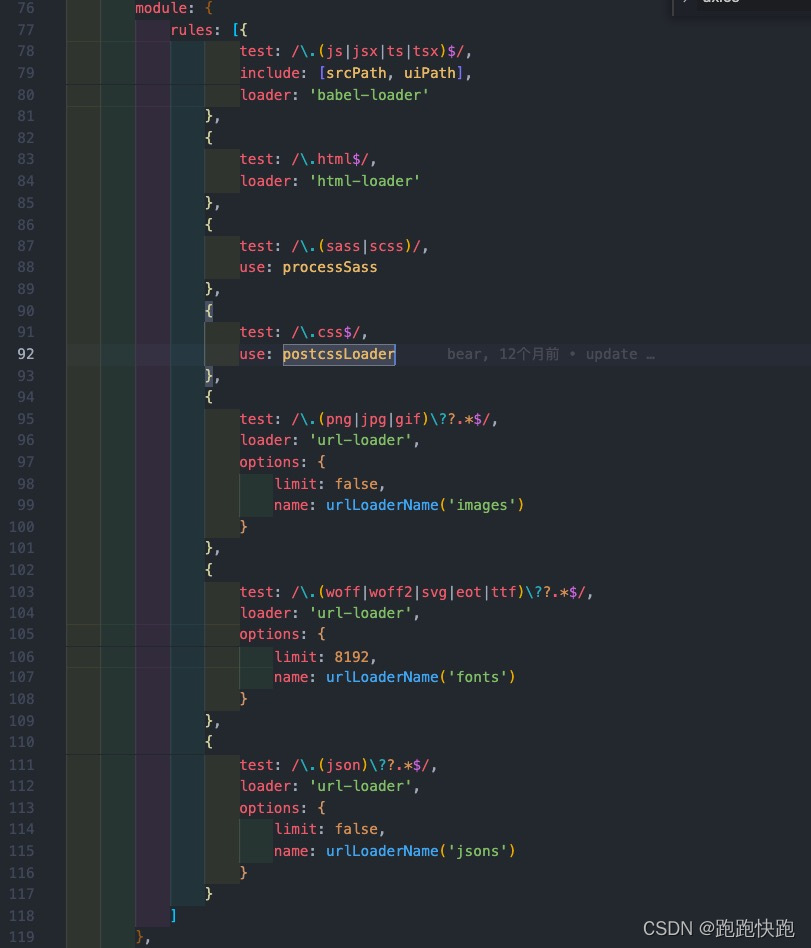Click the use key on line 88
This screenshot has width=811, height=948.
point(252,267)
